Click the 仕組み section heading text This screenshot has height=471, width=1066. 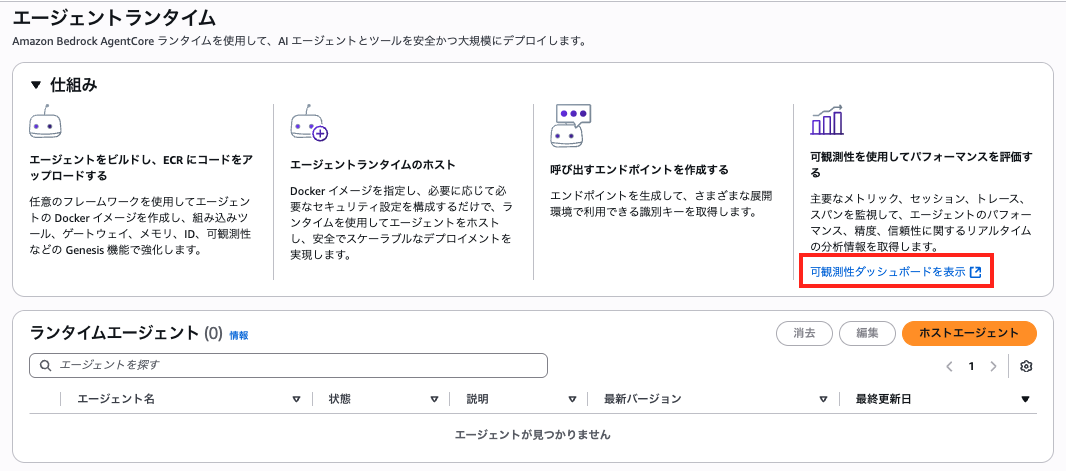point(73,86)
